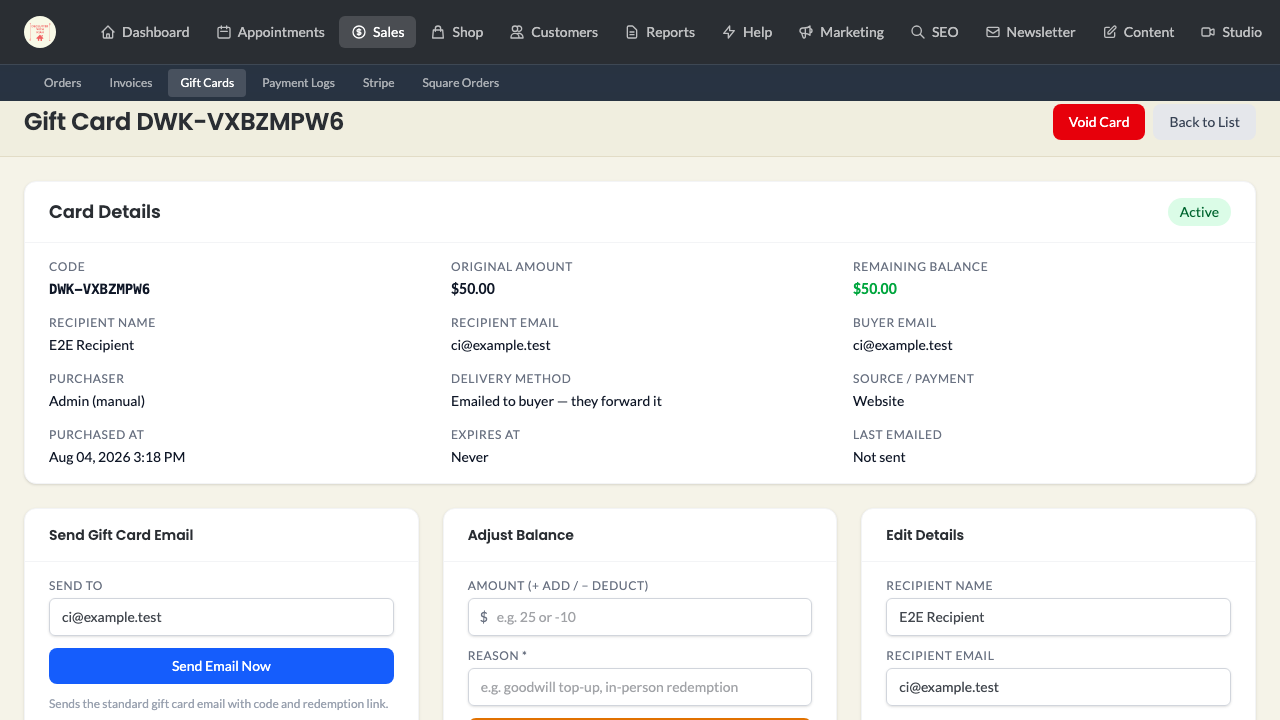The height and width of the screenshot is (720, 1280).
Task: Click the Amount adjustment input field
Action: tap(640, 617)
